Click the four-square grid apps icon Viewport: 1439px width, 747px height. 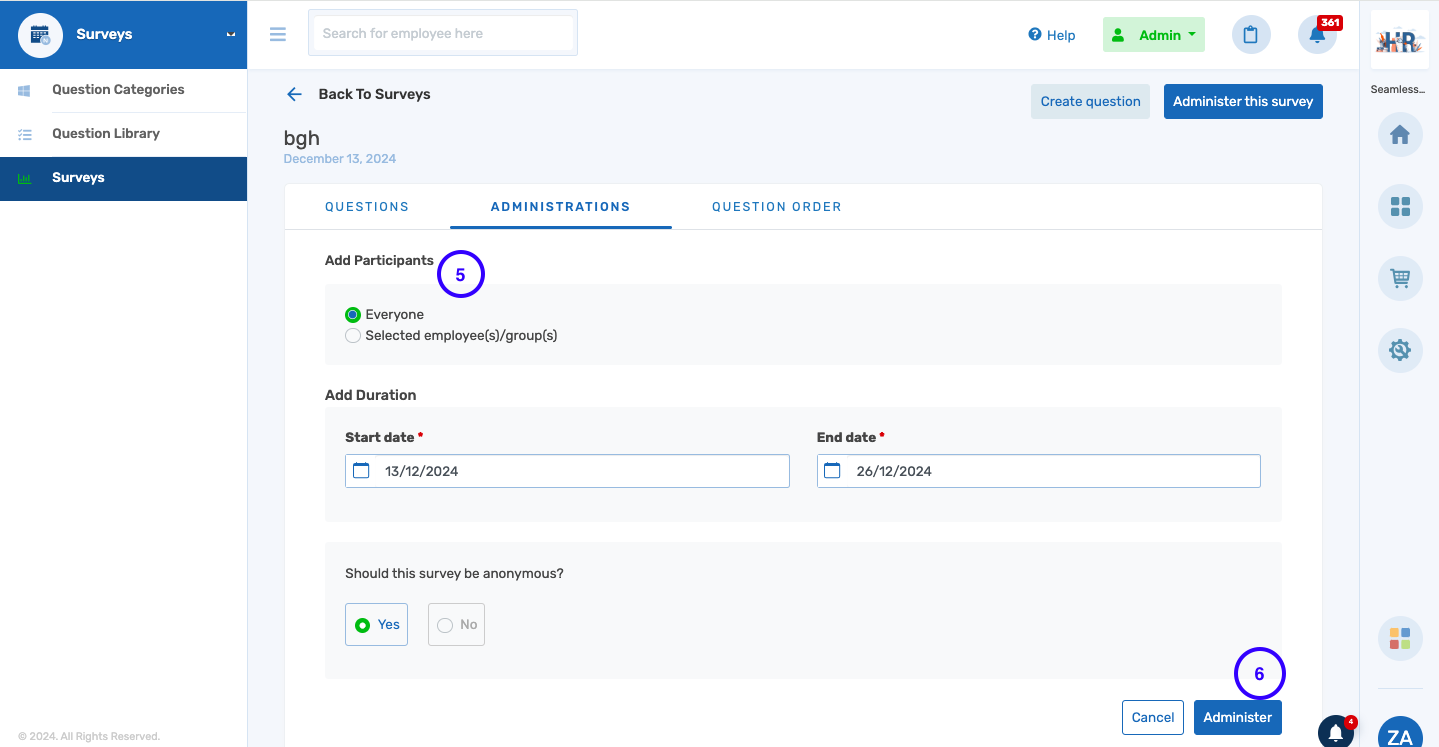(x=1399, y=207)
